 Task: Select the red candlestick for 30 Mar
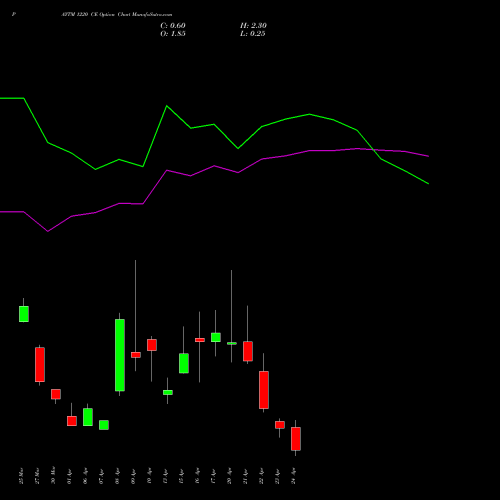click(56, 394)
